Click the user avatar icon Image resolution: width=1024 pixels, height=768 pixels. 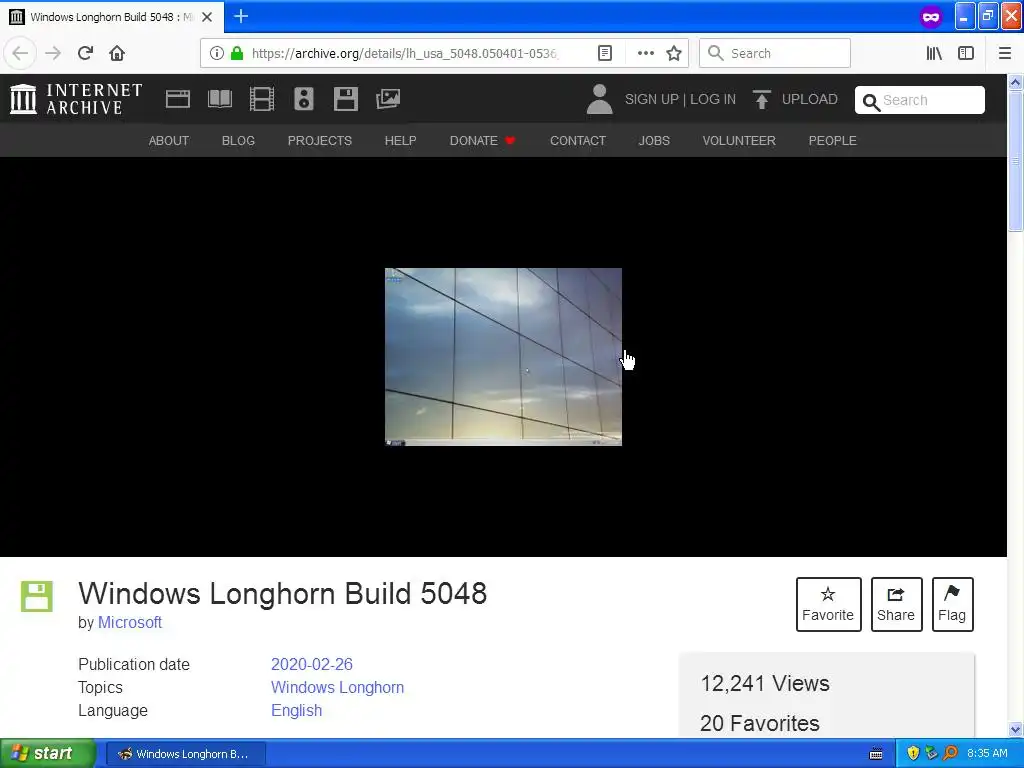tap(600, 99)
